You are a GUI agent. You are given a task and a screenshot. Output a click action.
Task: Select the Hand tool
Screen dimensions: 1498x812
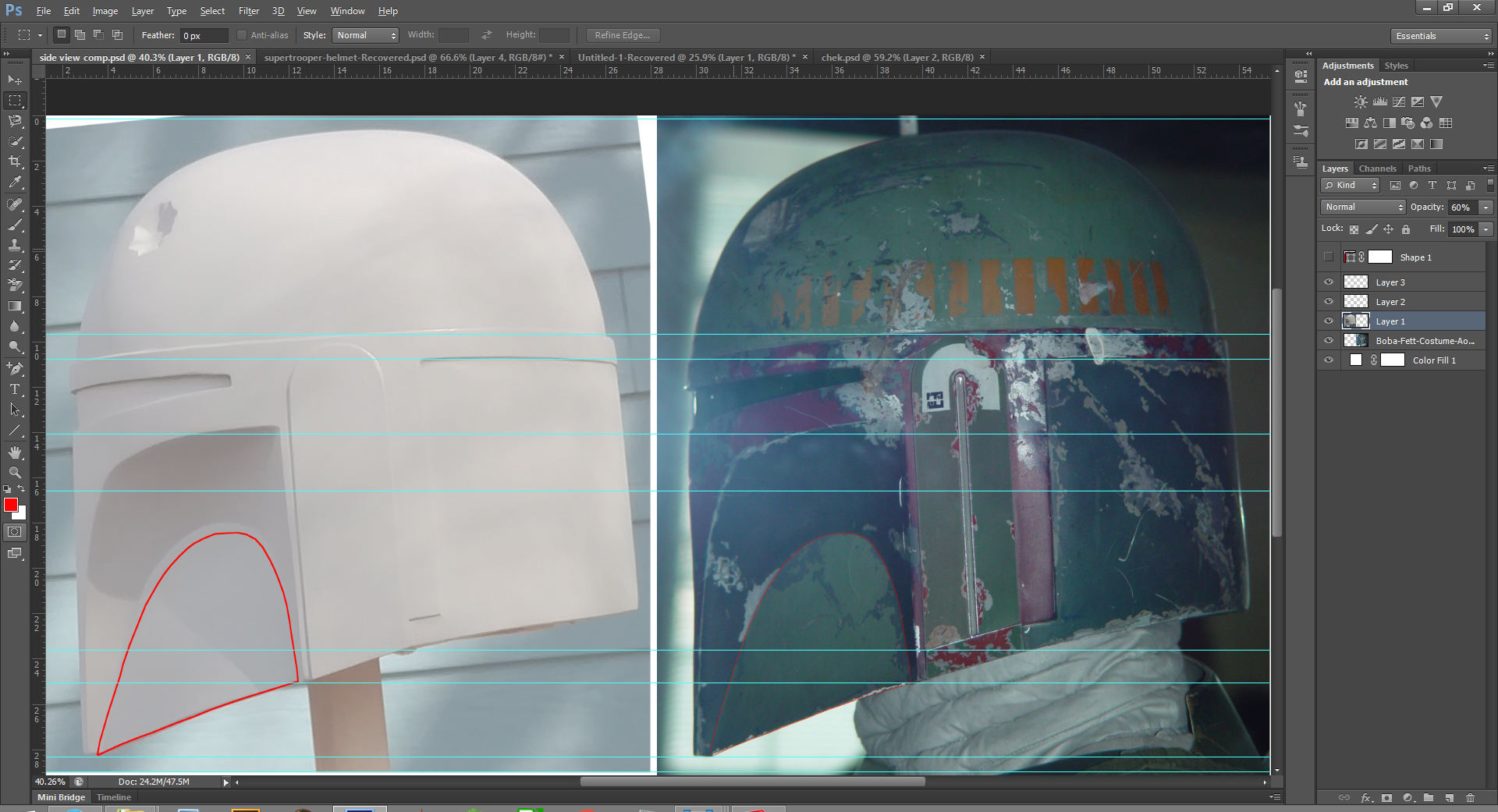(x=15, y=452)
